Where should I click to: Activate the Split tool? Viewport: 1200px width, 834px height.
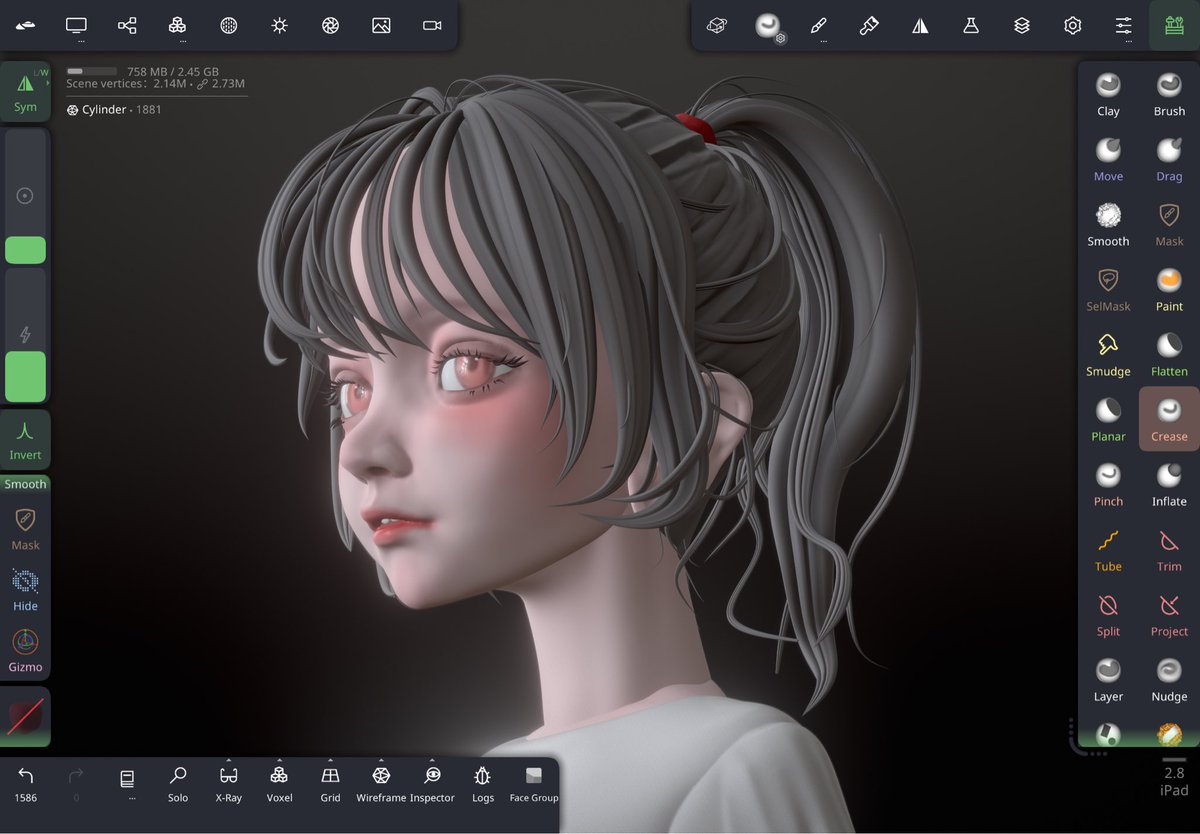[1108, 615]
